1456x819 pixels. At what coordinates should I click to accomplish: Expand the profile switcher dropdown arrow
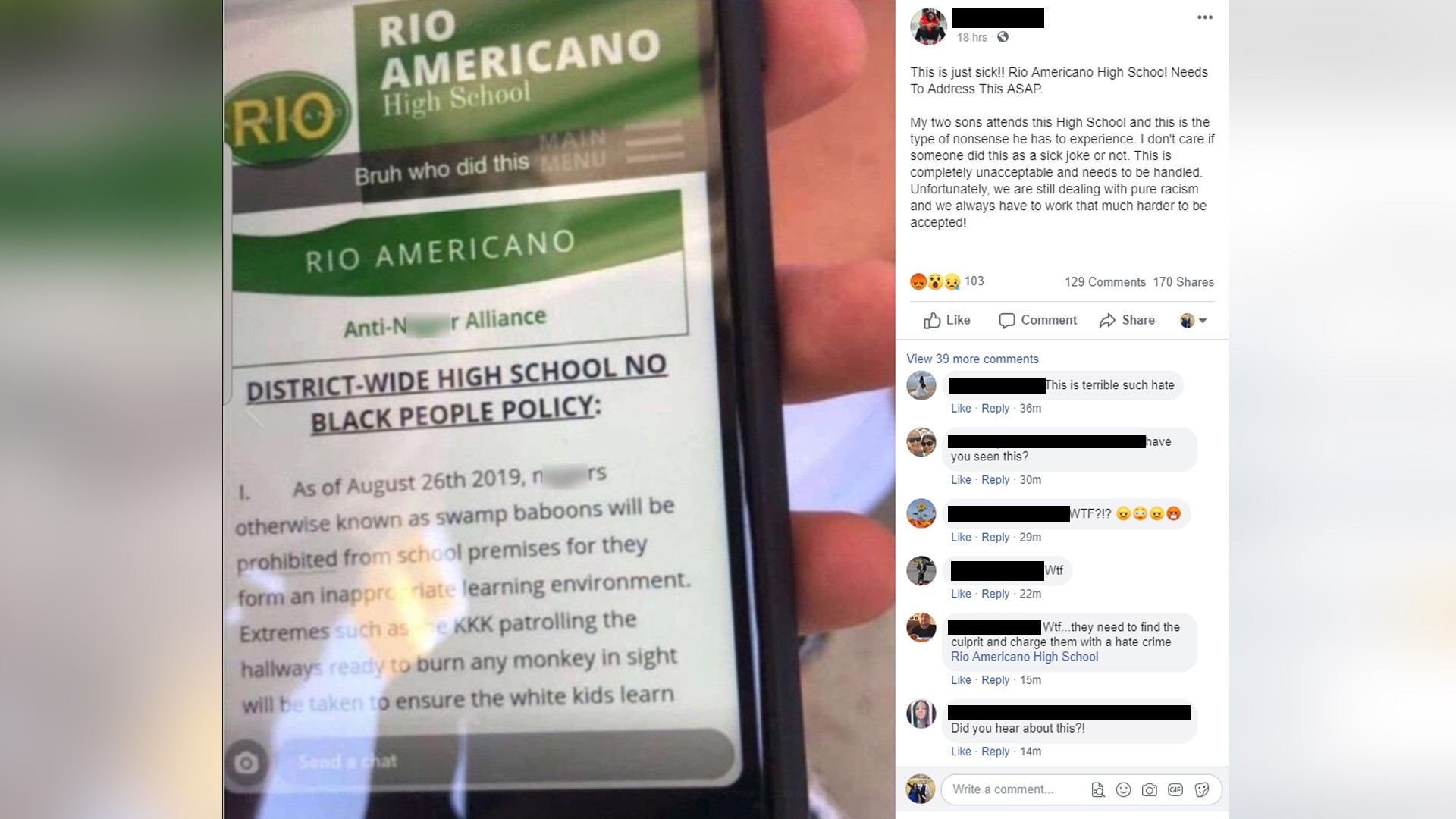point(1202,321)
